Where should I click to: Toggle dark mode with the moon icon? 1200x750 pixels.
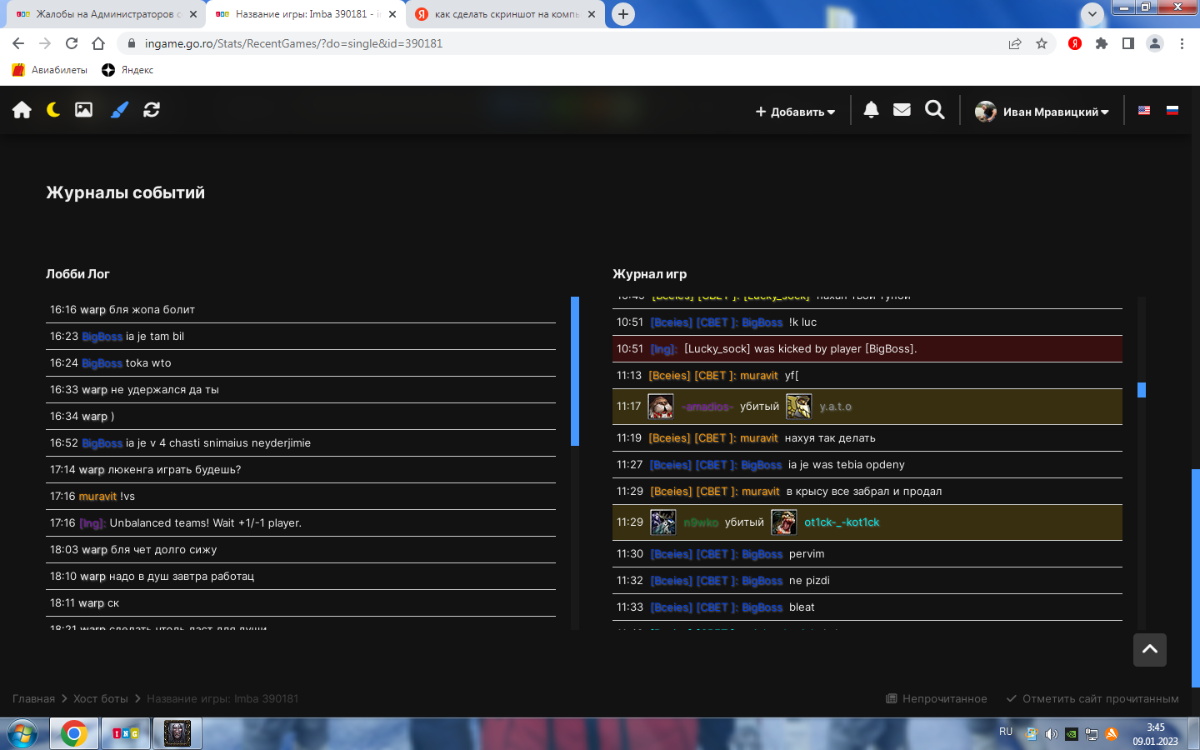(x=53, y=110)
